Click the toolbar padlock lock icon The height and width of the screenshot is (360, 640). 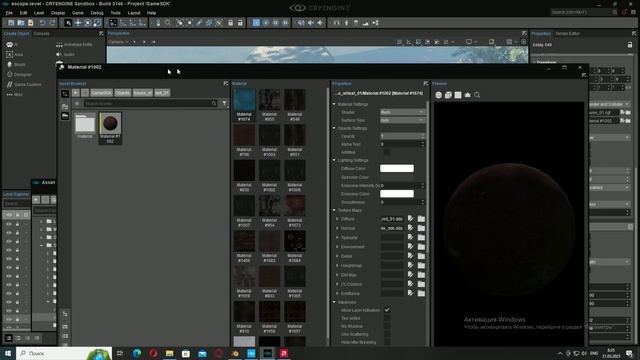tap(231, 23)
